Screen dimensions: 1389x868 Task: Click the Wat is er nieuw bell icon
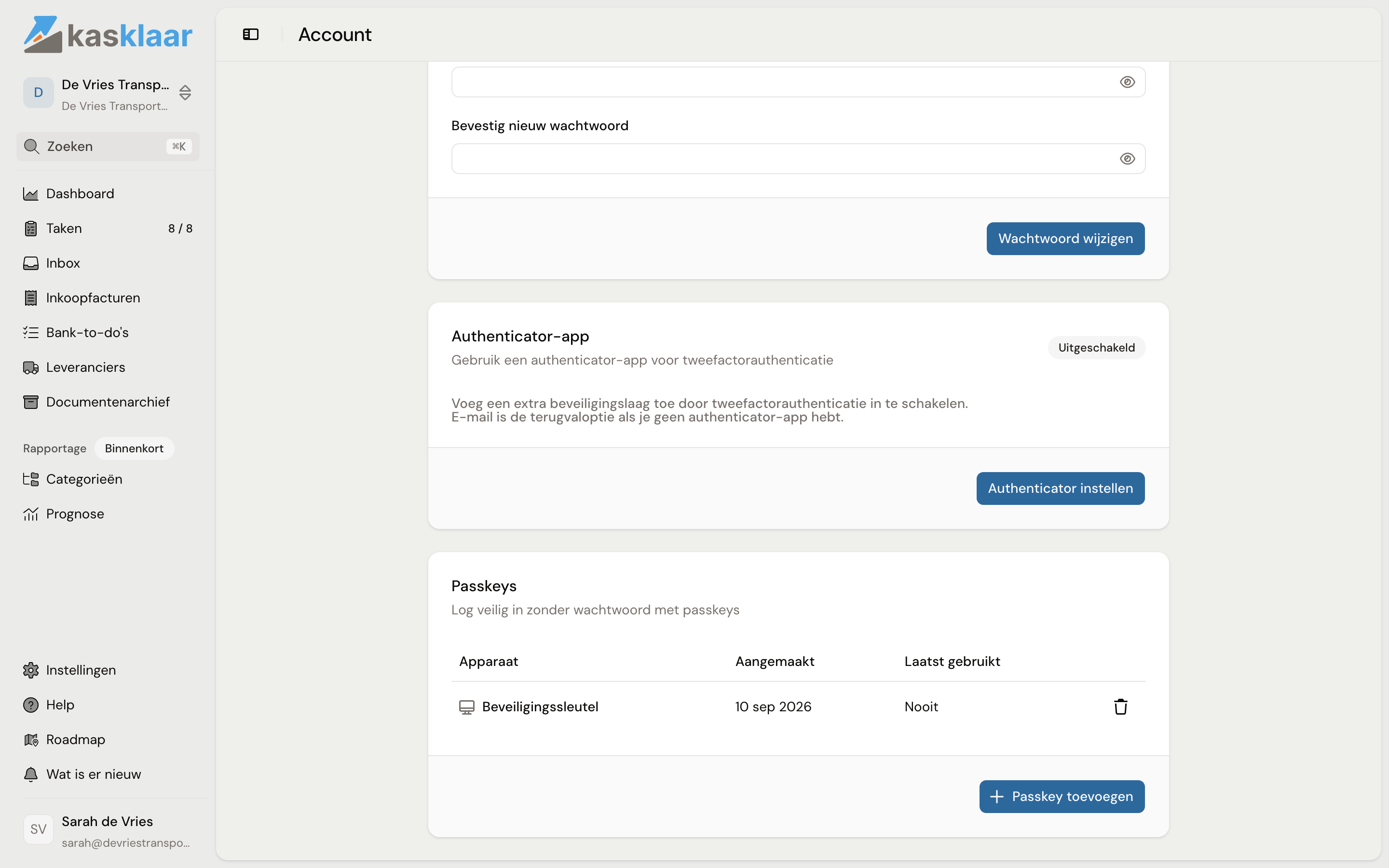click(31, 774)
